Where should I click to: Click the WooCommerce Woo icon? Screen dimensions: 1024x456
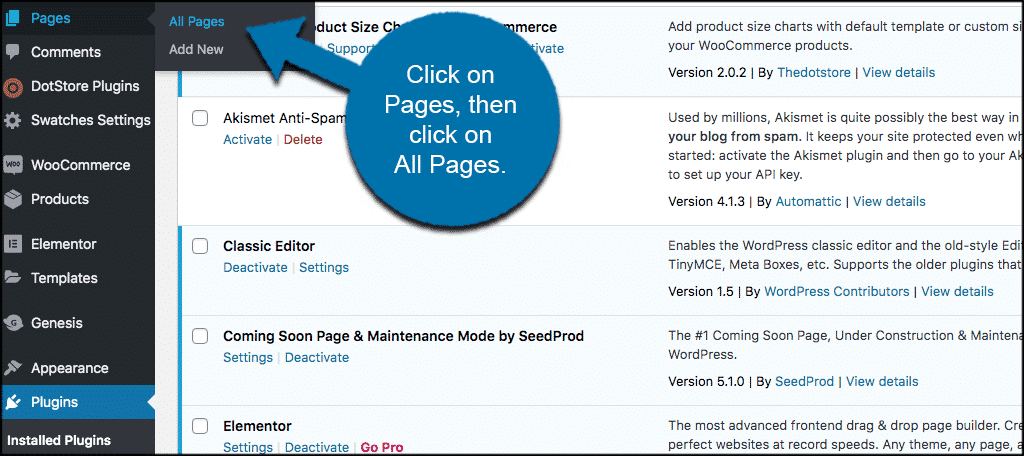12,165
